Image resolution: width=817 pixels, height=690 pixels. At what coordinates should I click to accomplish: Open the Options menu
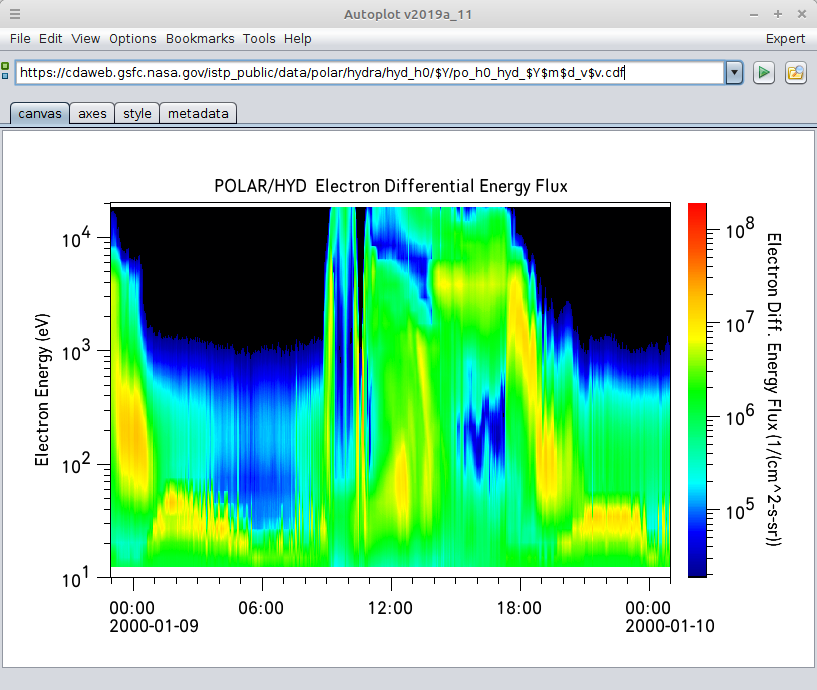[x=133, y=39]
